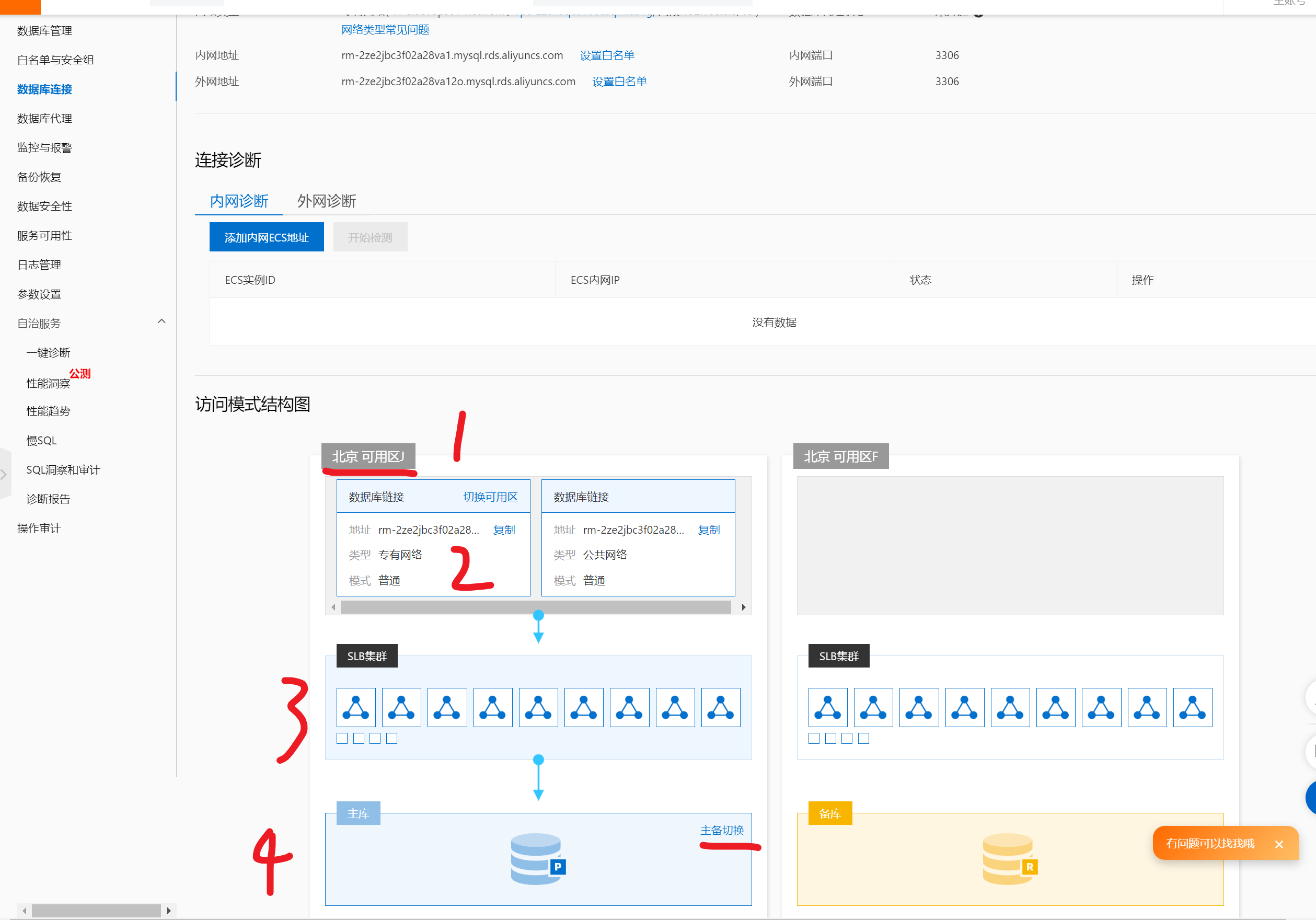This screenshot has height=920, width=1316.
Task: Click first SLB node icon in zone J
Action: click(x=356, y=707)
